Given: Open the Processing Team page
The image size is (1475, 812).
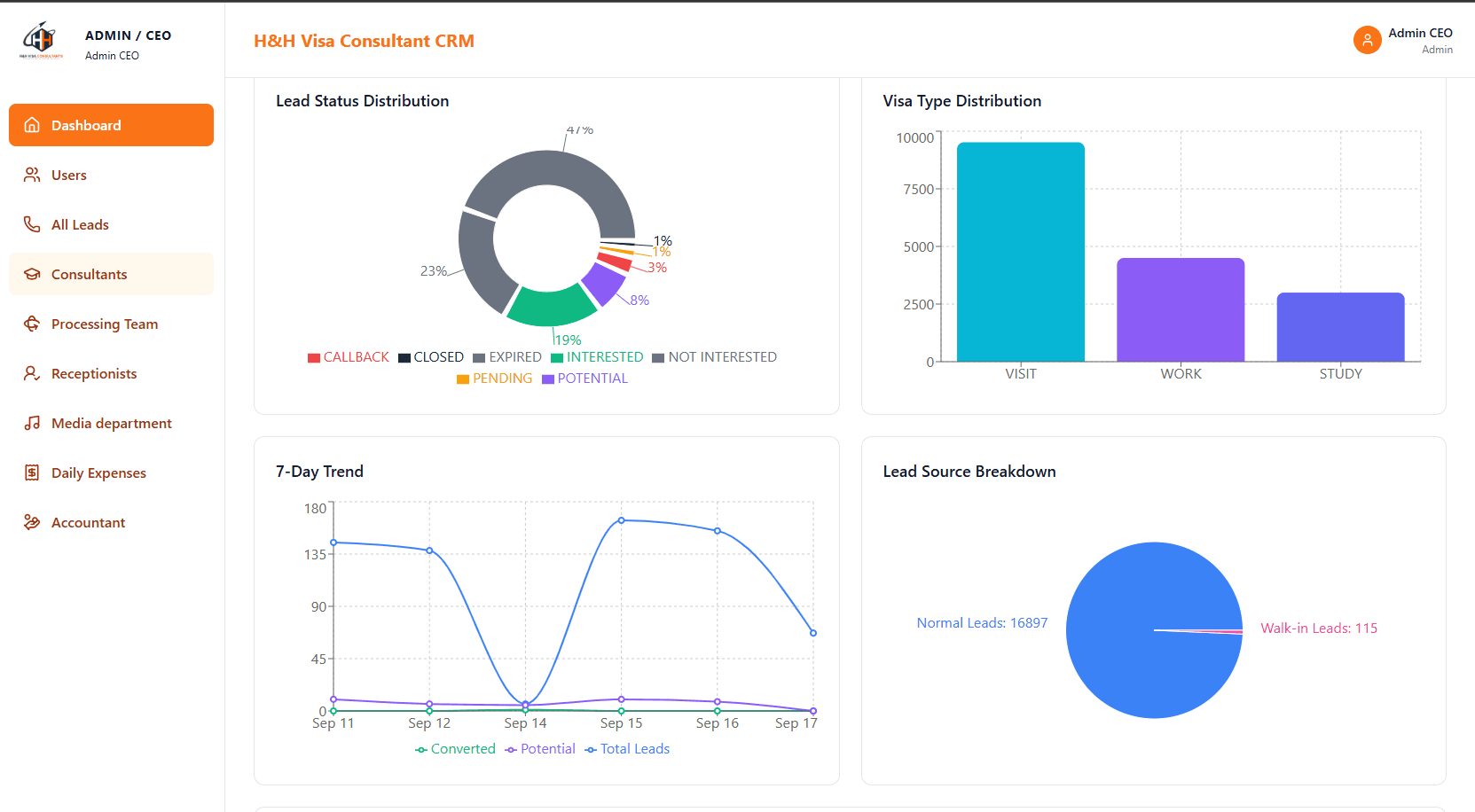Looking at the screenshot, I should pyautogui.click(x=111, y=324).
